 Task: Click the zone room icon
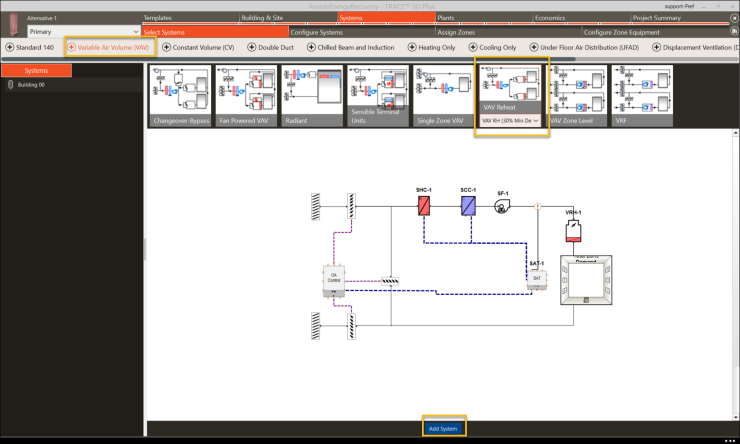[586, 280]
